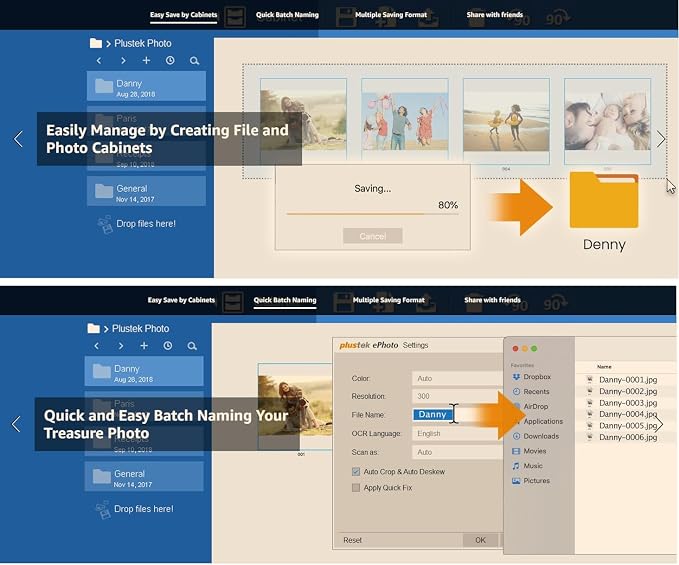This screenshot has width=679, height=565.
Task: Select the family with balloons photo thumbnail
Action: (405, 122)
